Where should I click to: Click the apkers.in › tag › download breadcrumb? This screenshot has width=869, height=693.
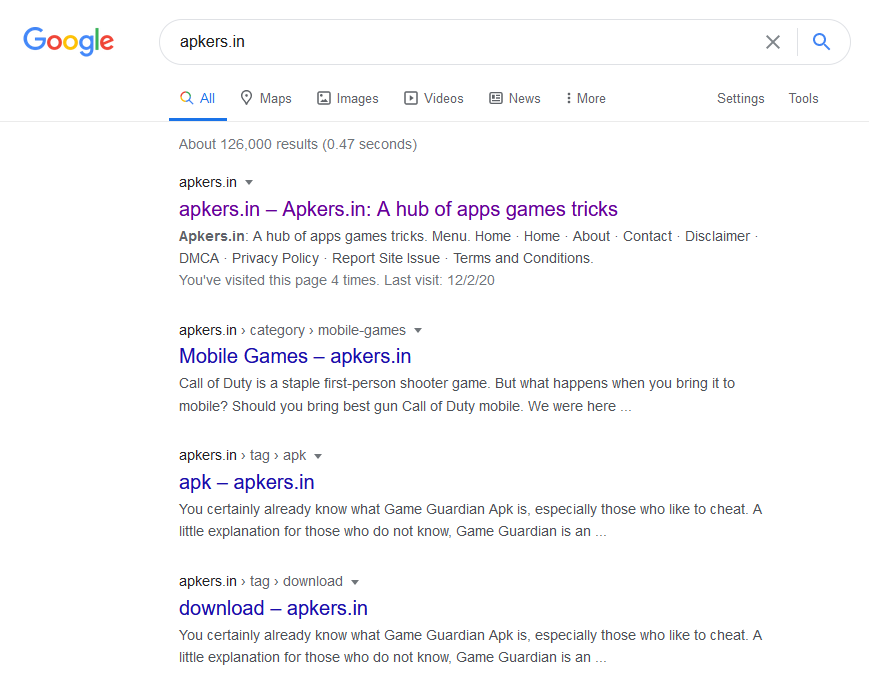point(260,582)
